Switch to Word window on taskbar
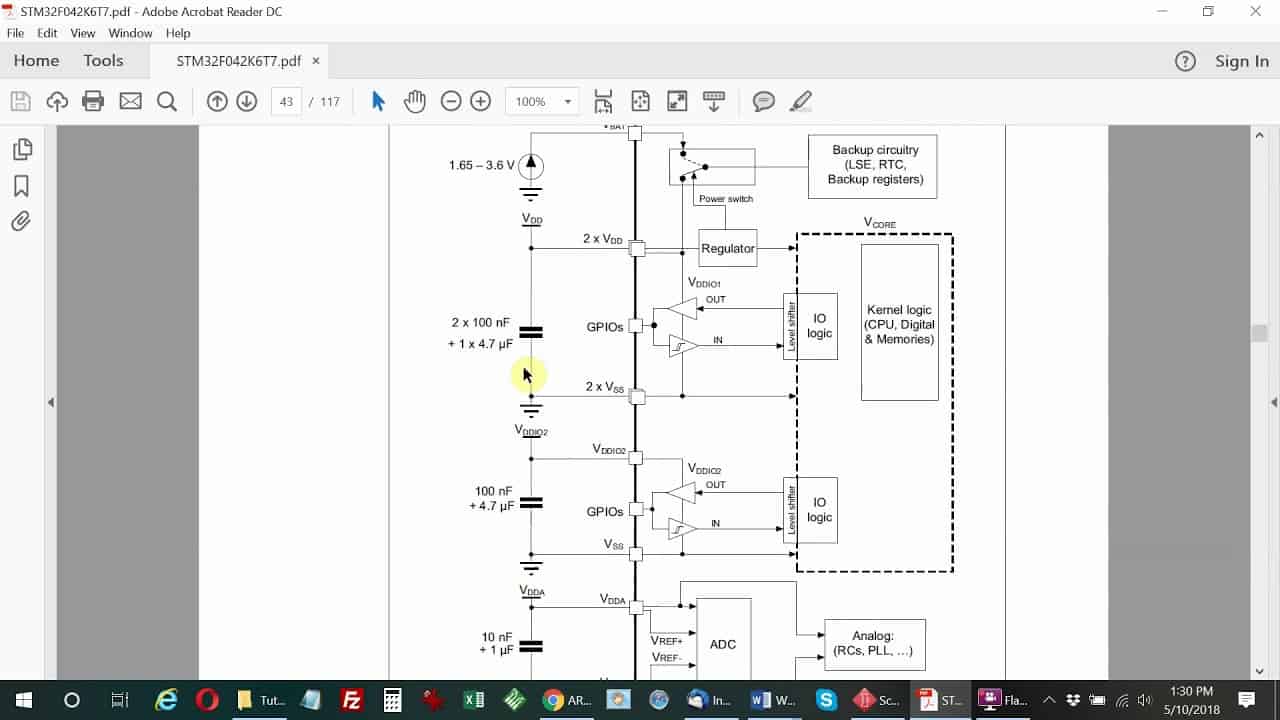Screen dimensions: 1280x720 tap(772, 700)
